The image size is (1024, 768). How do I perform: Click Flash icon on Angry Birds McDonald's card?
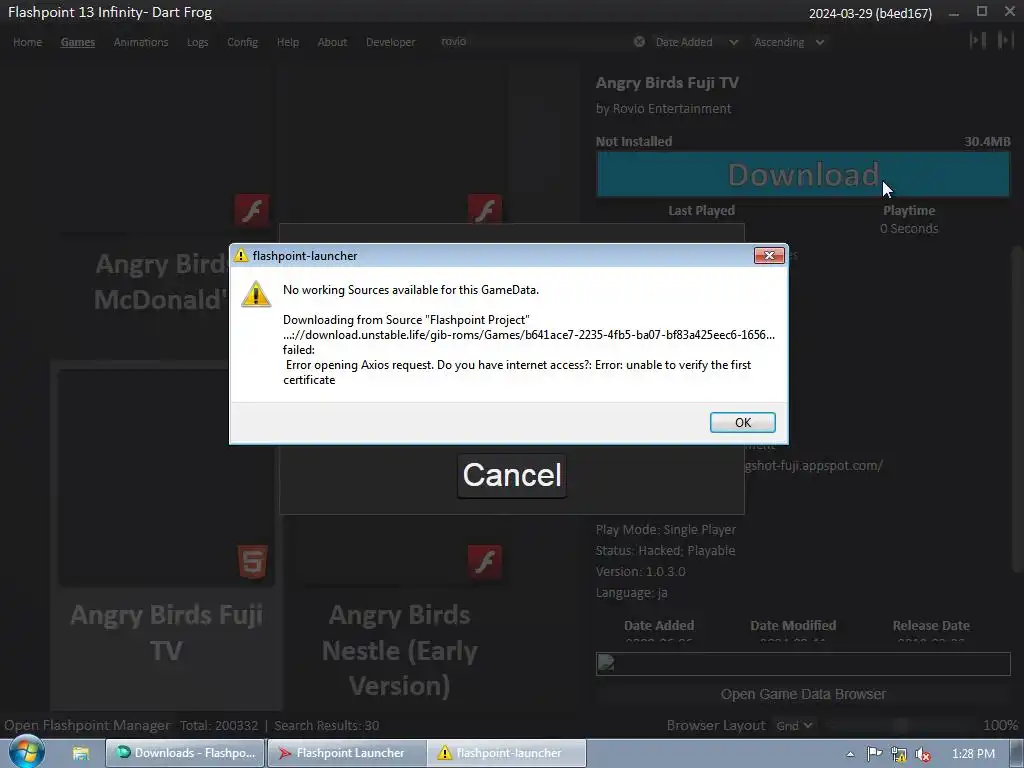251,210
